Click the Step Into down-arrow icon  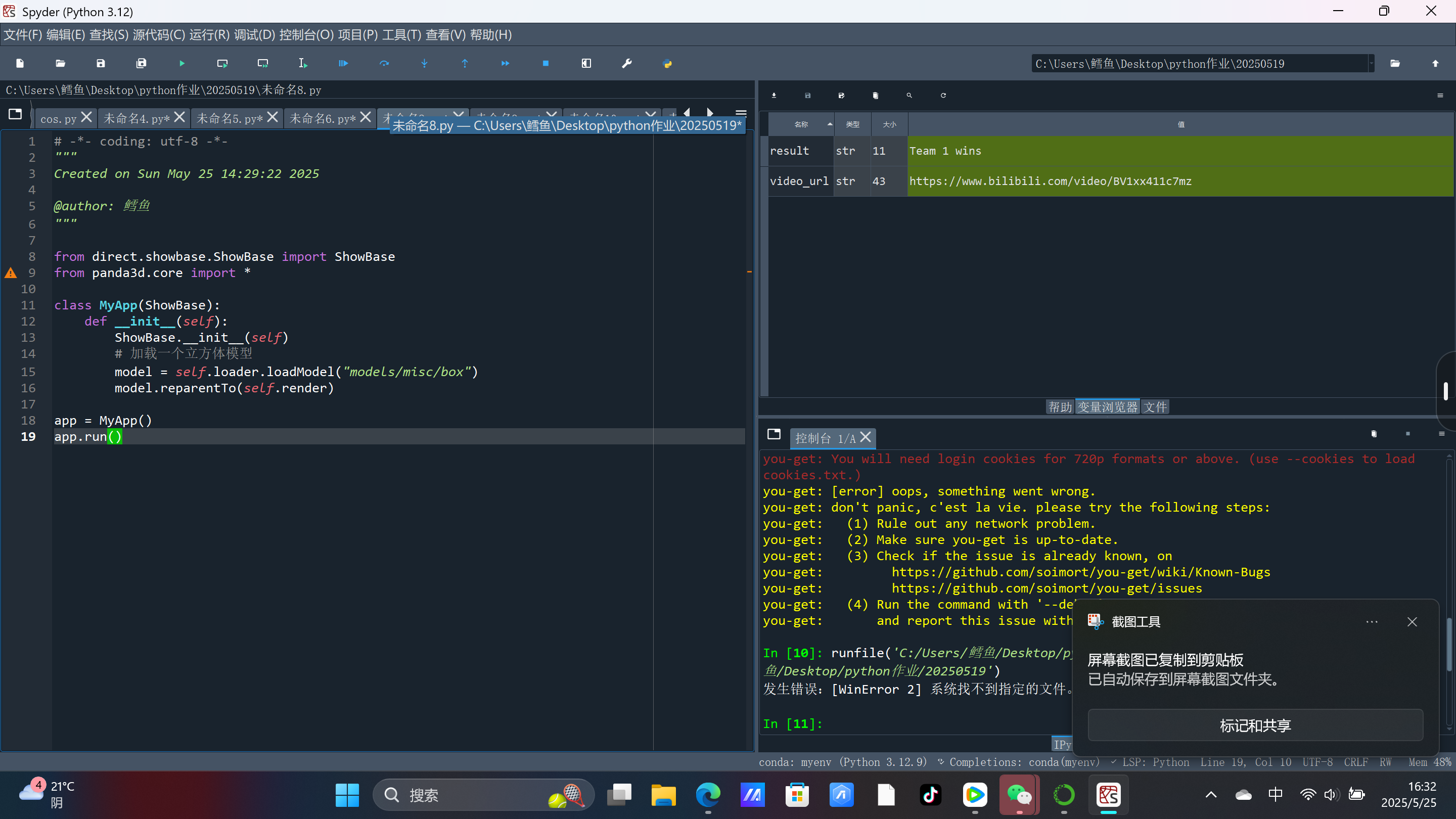click(x=425, y=63)
